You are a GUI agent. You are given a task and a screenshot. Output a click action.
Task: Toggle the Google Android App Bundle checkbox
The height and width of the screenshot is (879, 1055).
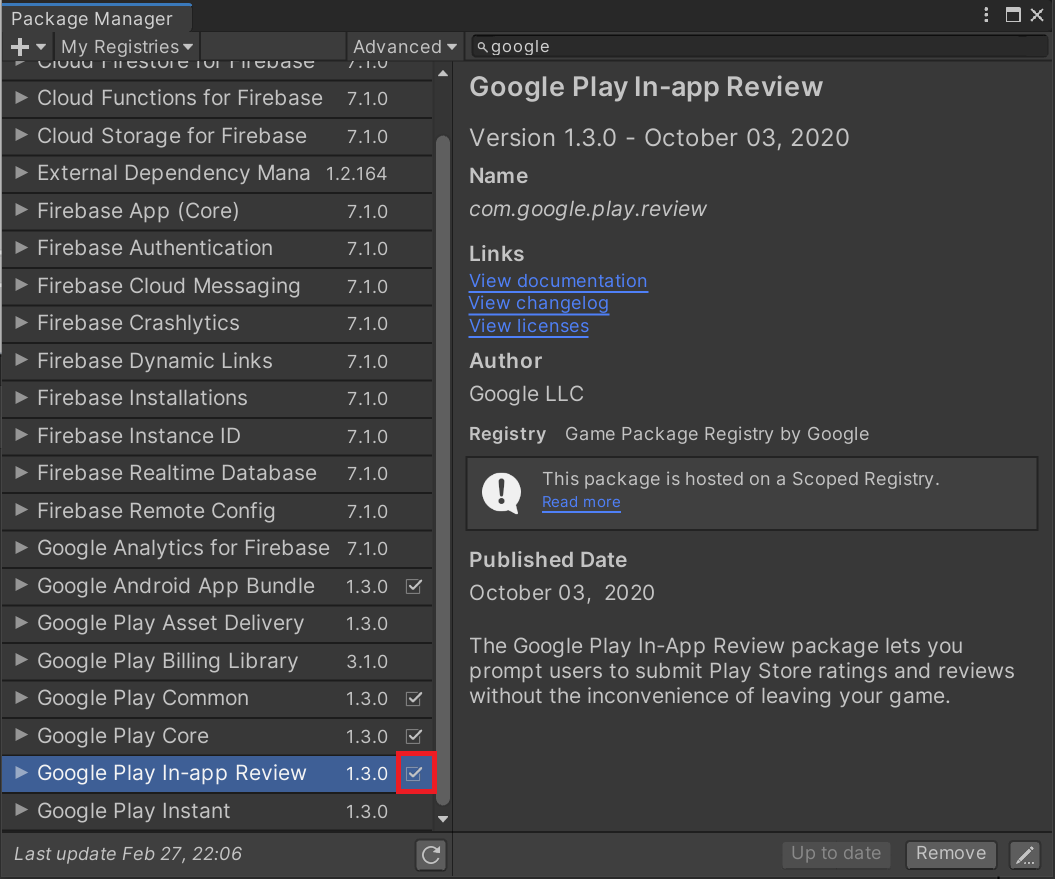tap(415, 586)
